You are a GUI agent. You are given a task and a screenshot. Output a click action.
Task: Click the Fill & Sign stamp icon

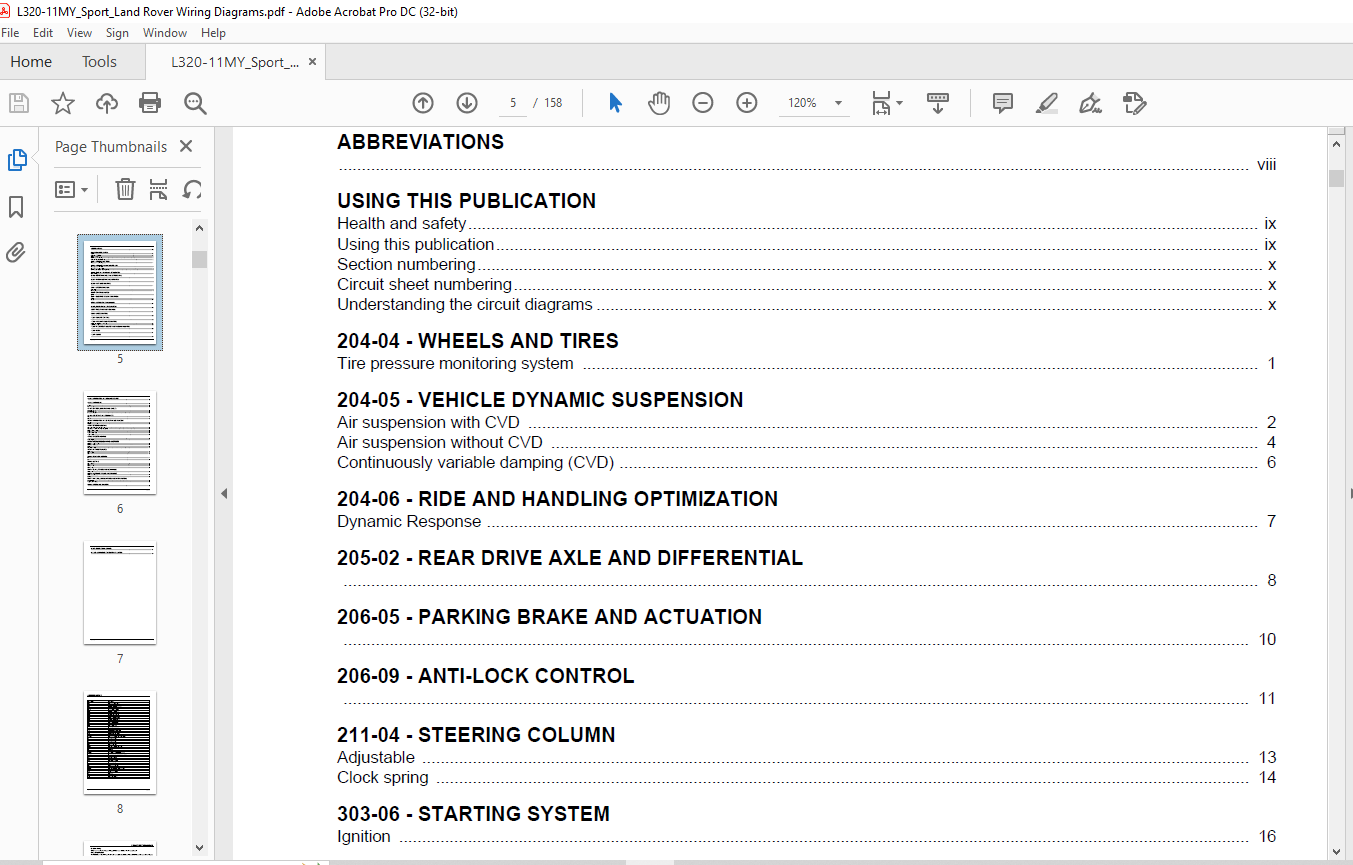coord(1135,103)
